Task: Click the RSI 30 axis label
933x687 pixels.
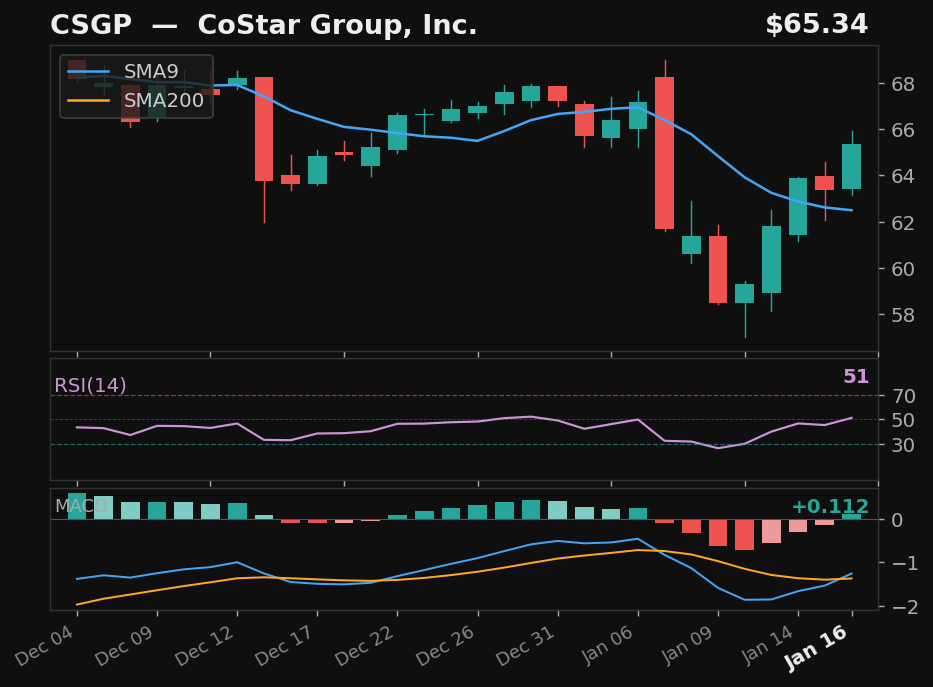Action: [x=903, y=445]
